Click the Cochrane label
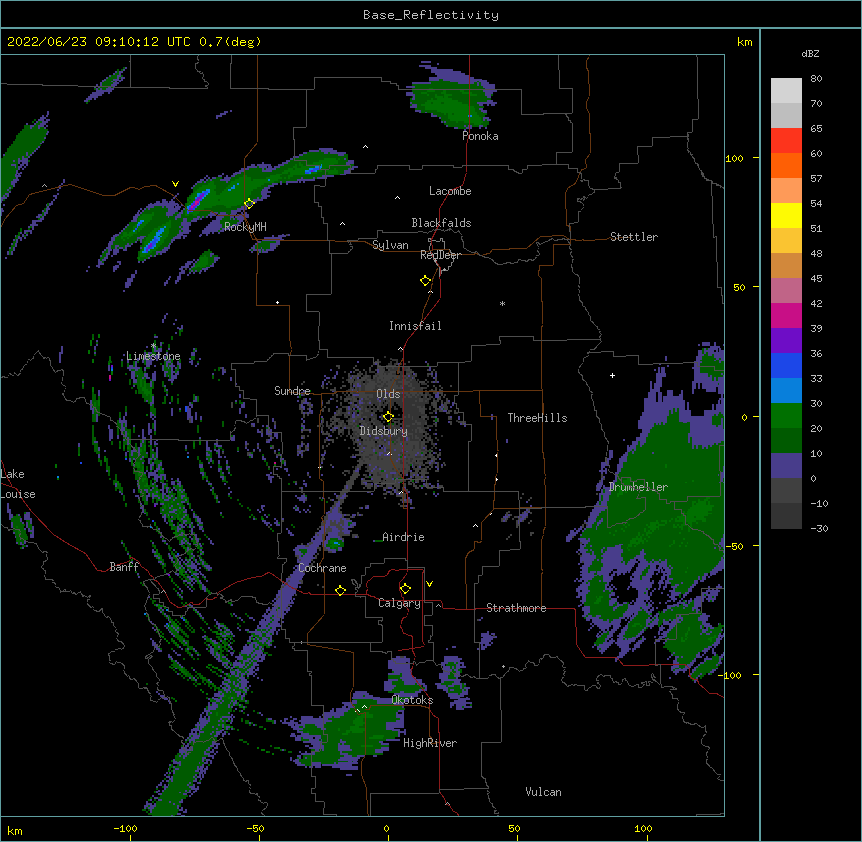 tap(322, 568)
